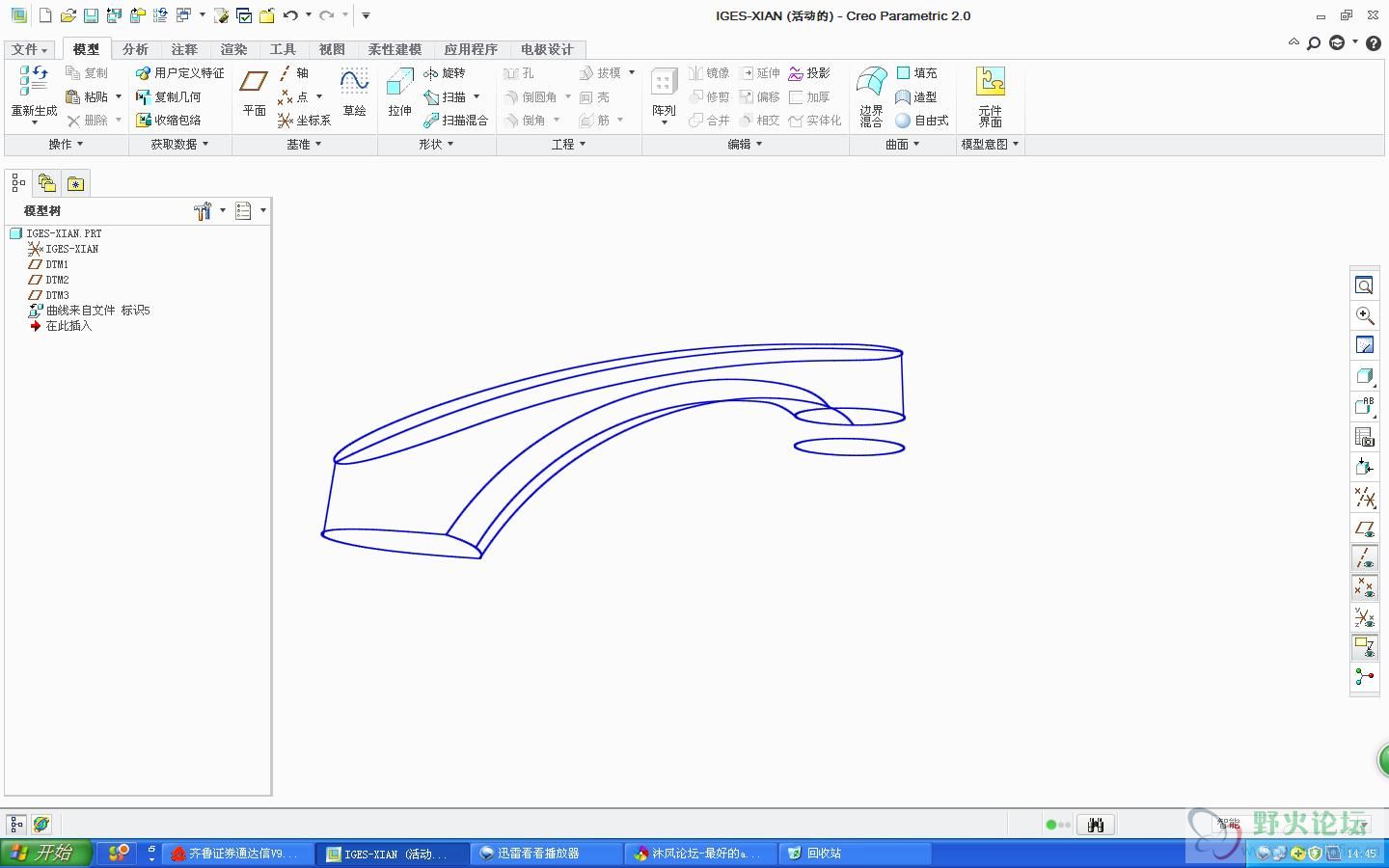This screenshot has width=1389, height=868.
Task: Select the Revolve (旋转) tool
Action: [x=445, y=73]
